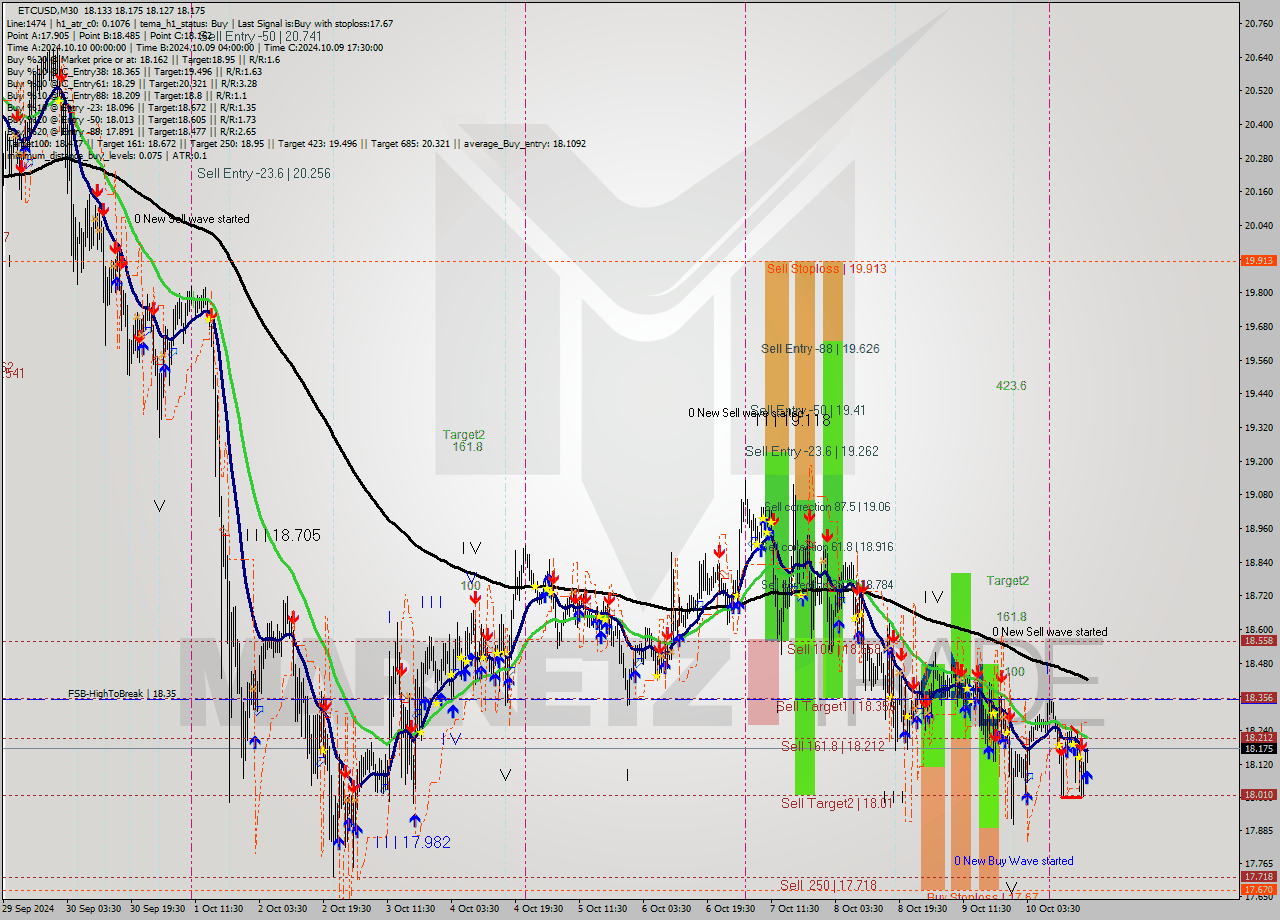Select the 'Sell 161.8 | 18.212' label
The width and height of the screenshot is (1280, 920).
pos(833,747)
